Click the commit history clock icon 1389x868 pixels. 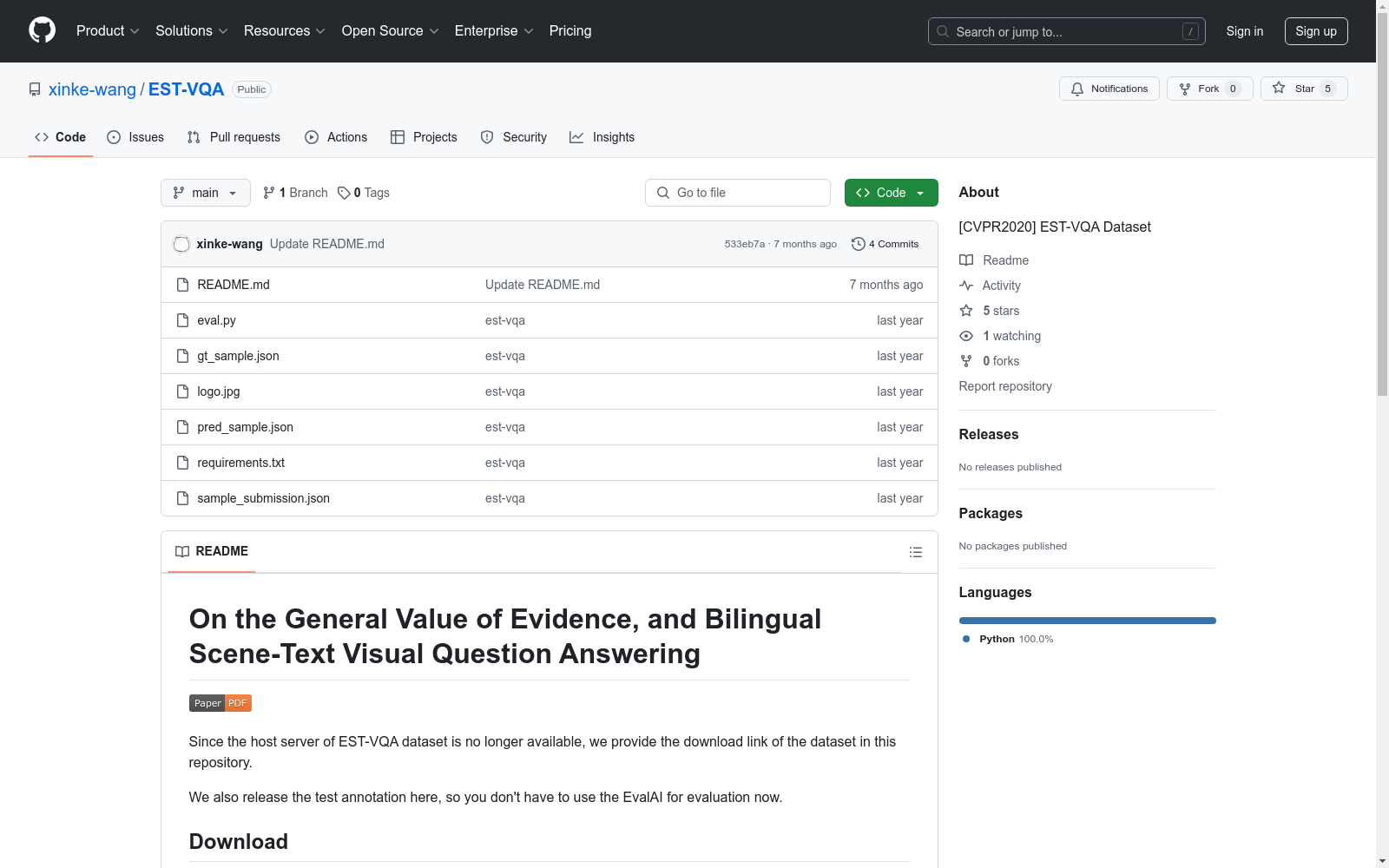click(x=859, y=244)
